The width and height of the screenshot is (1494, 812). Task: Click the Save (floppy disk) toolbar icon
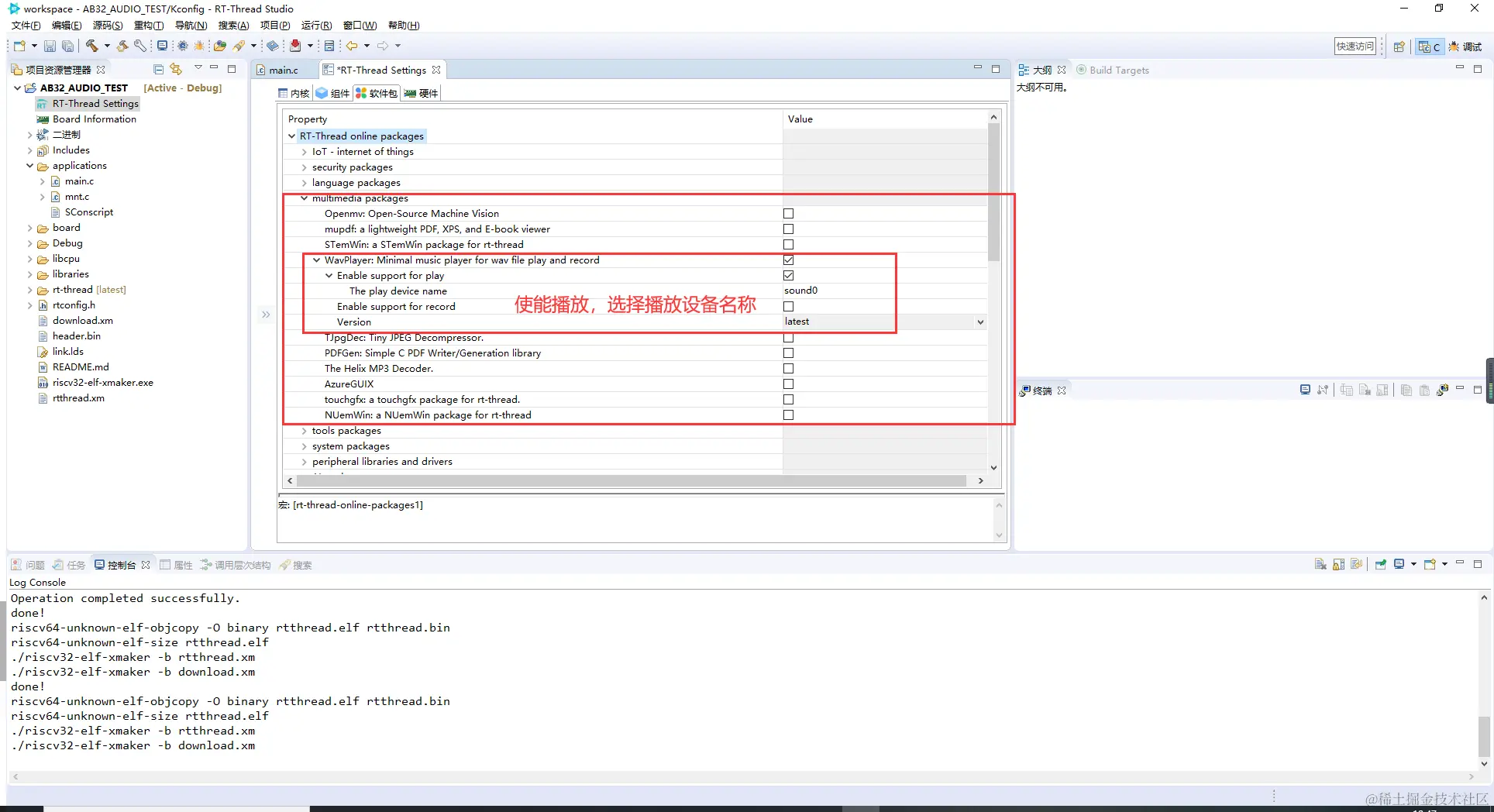coord(50,46)
